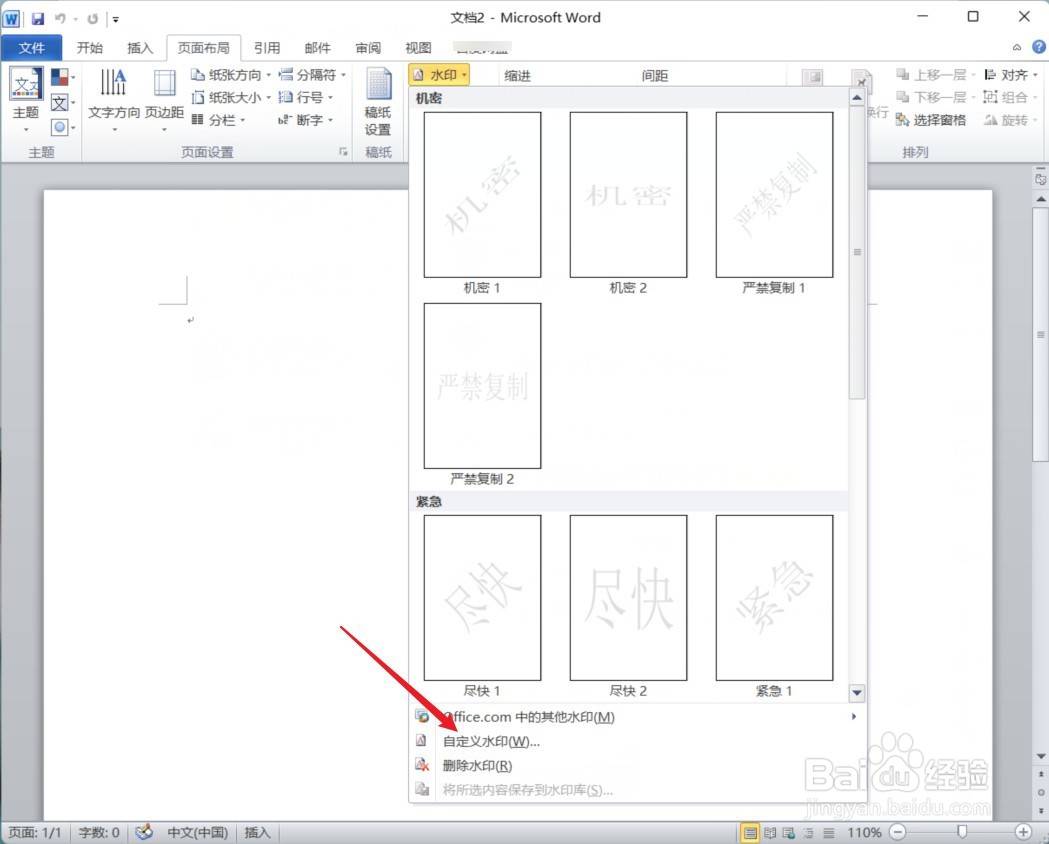Switch to the 视图 tab
Screen dimensions: 1049x844
(x=418, y=48)
